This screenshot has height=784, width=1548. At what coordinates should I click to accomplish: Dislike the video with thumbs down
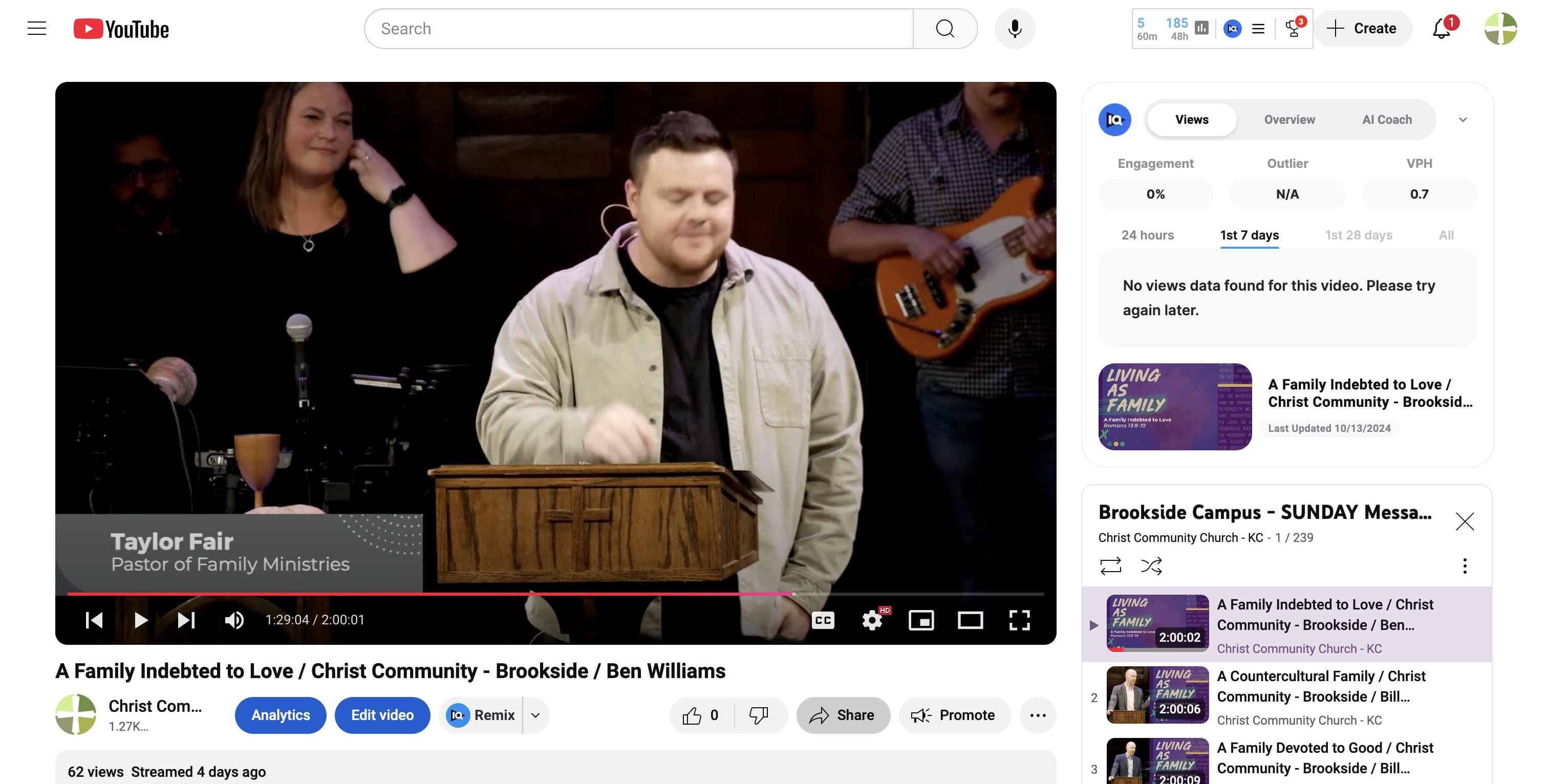[760, 715]
